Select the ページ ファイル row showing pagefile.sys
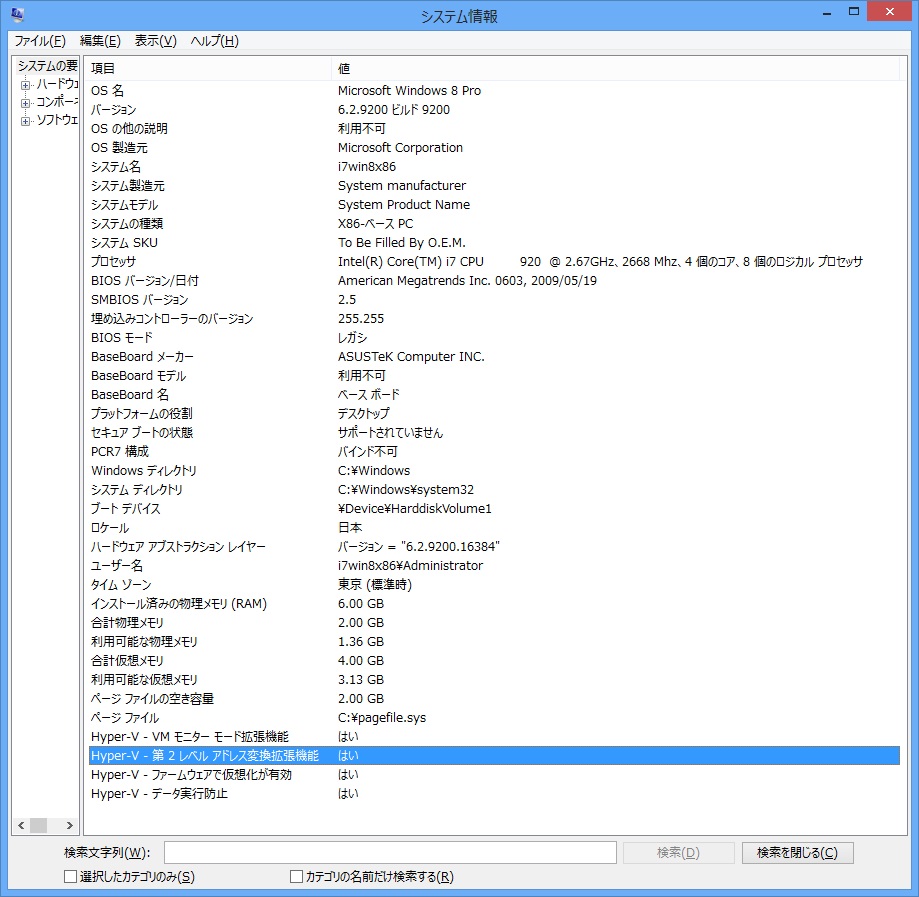The height and width of the screenshot is (897, 919). (x=494, y=718)
